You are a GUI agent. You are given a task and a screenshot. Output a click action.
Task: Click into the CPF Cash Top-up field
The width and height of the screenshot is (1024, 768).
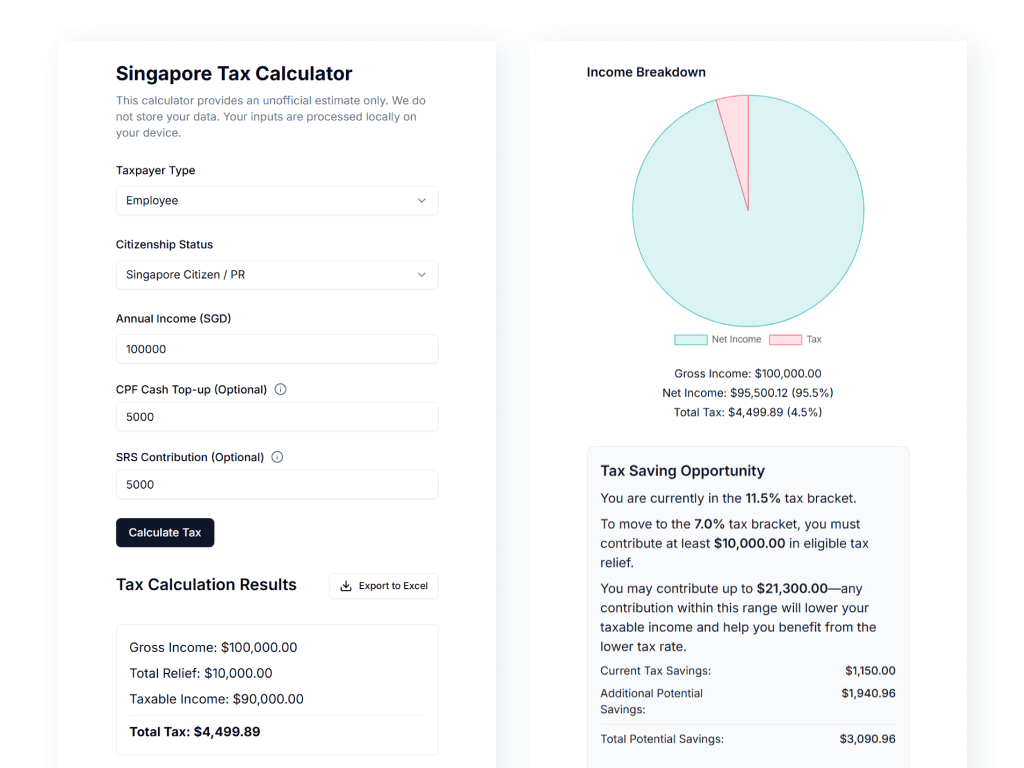point(276,417)
